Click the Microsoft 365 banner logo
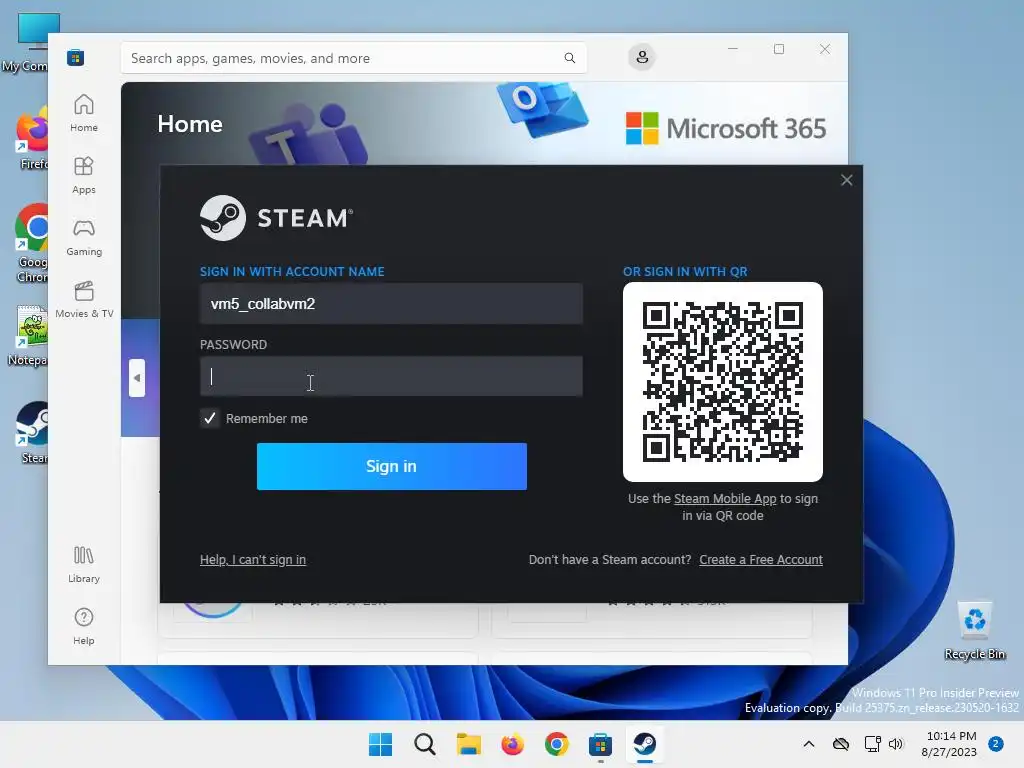Image resolution: width=1024 pixels, height=768 pixels. click(726, 129)
